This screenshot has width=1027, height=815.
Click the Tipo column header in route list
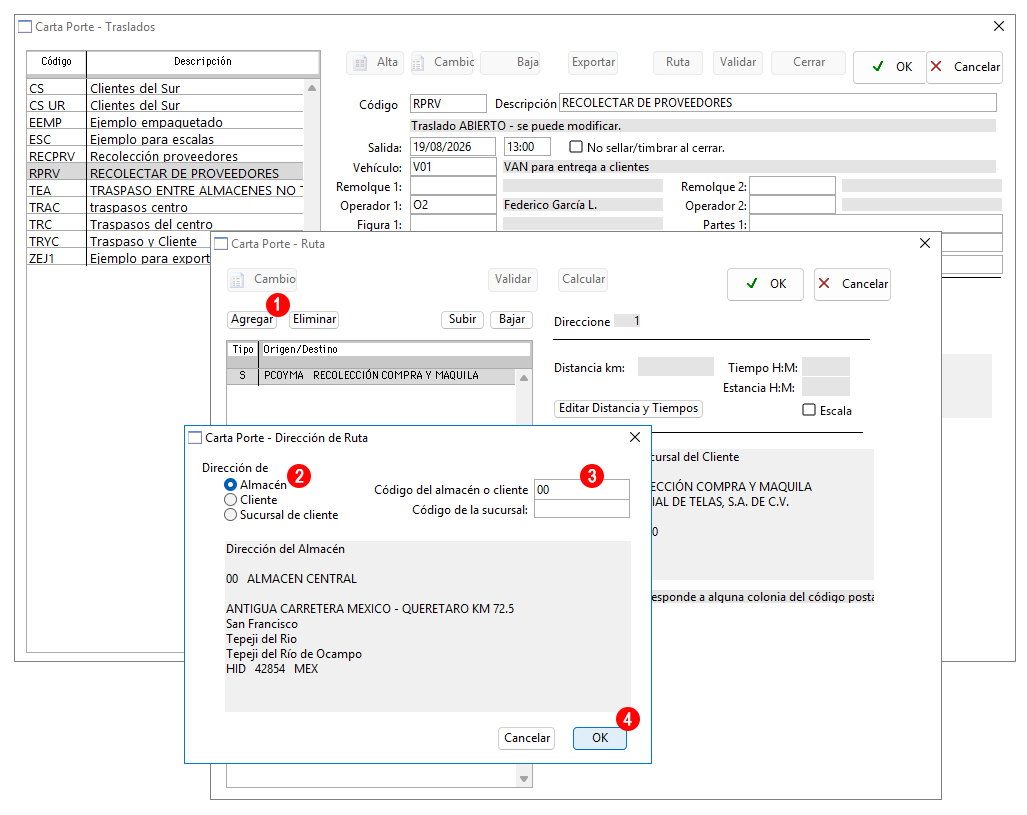pos(243,349)
